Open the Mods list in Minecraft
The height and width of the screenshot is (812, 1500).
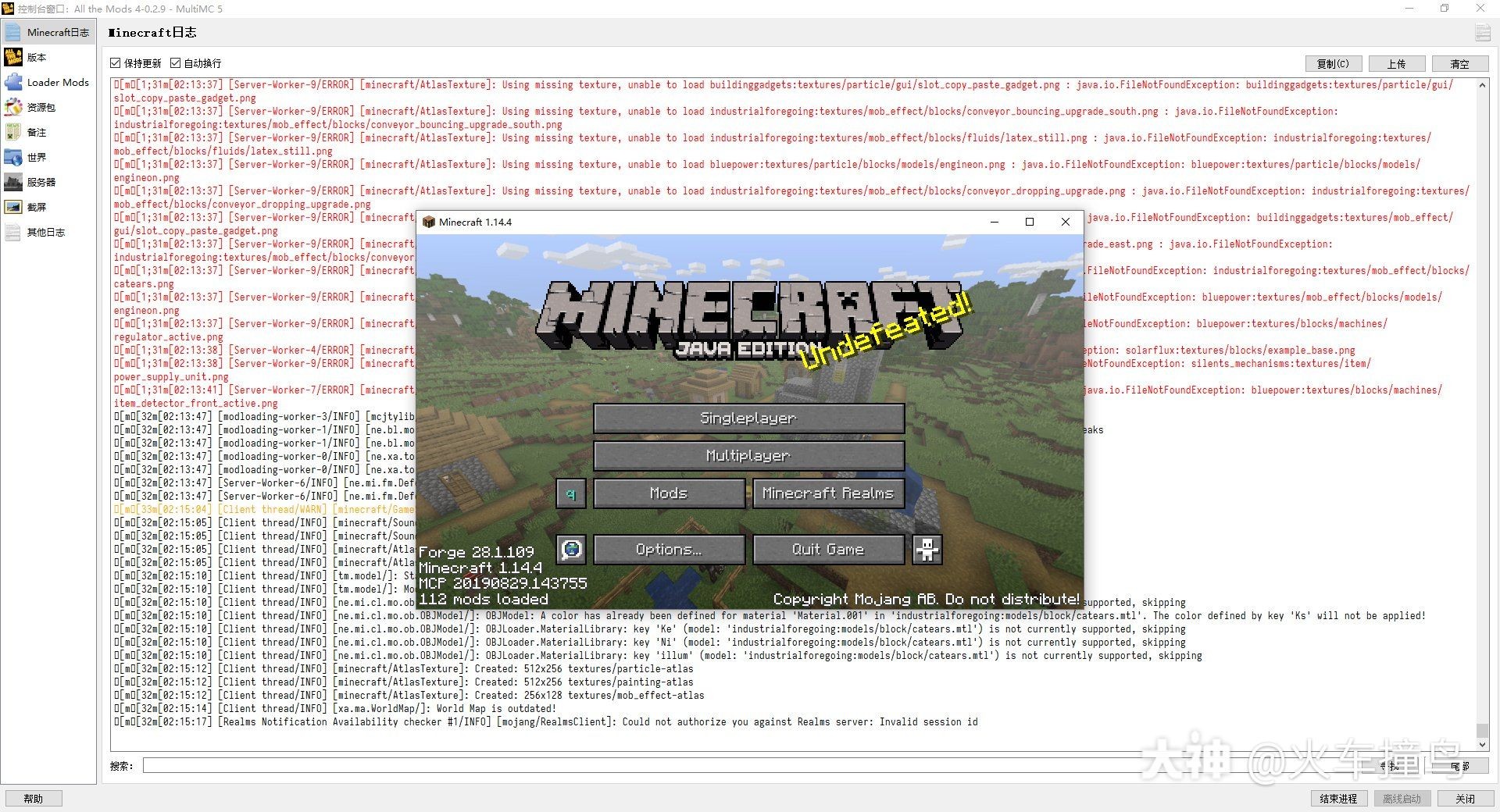[x=669, y=493]
